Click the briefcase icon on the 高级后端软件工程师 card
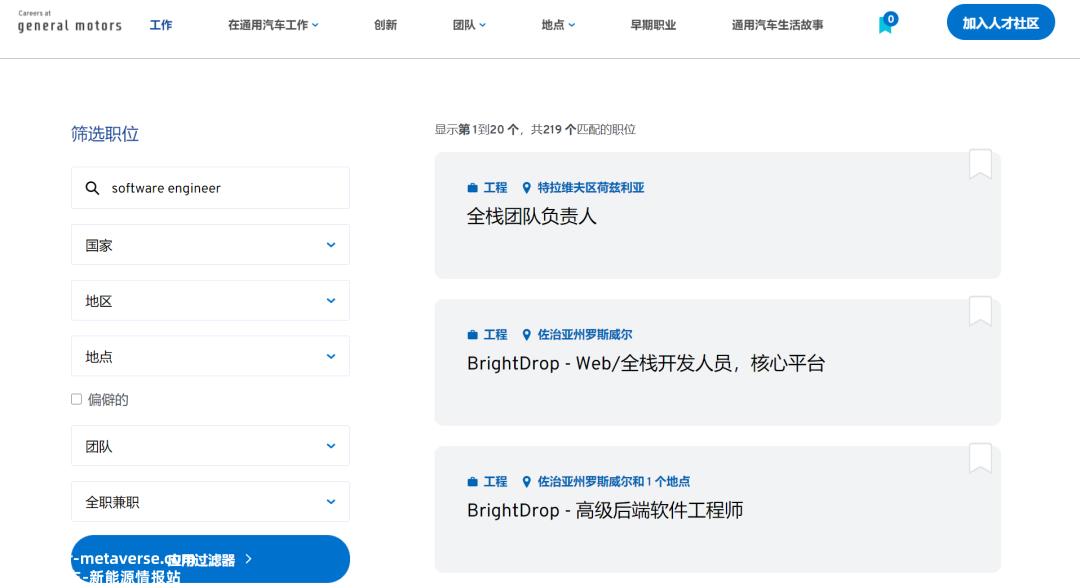 click(x=472, y=481)
